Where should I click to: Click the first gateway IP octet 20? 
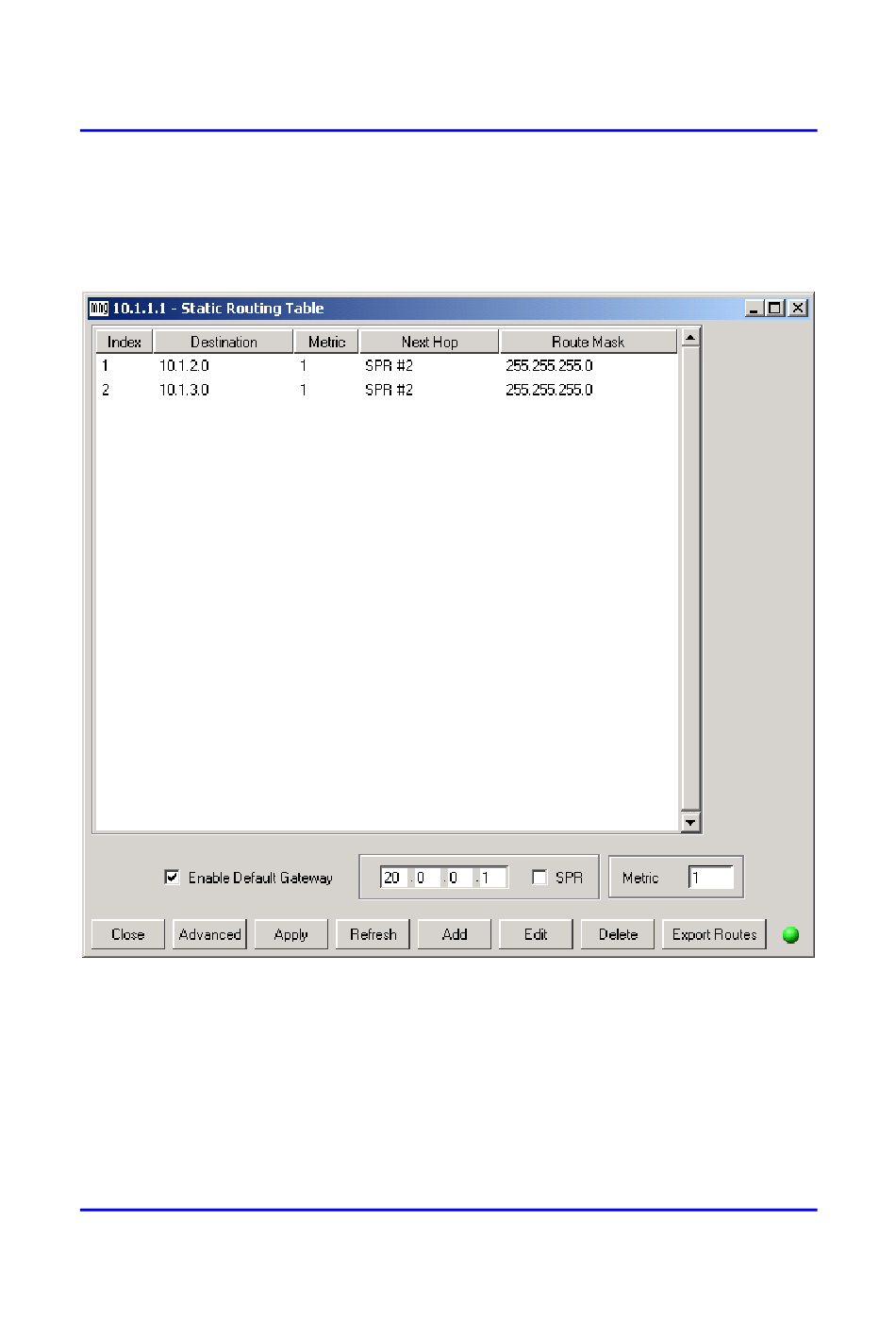pyautogui.click(x=393, y=878)
